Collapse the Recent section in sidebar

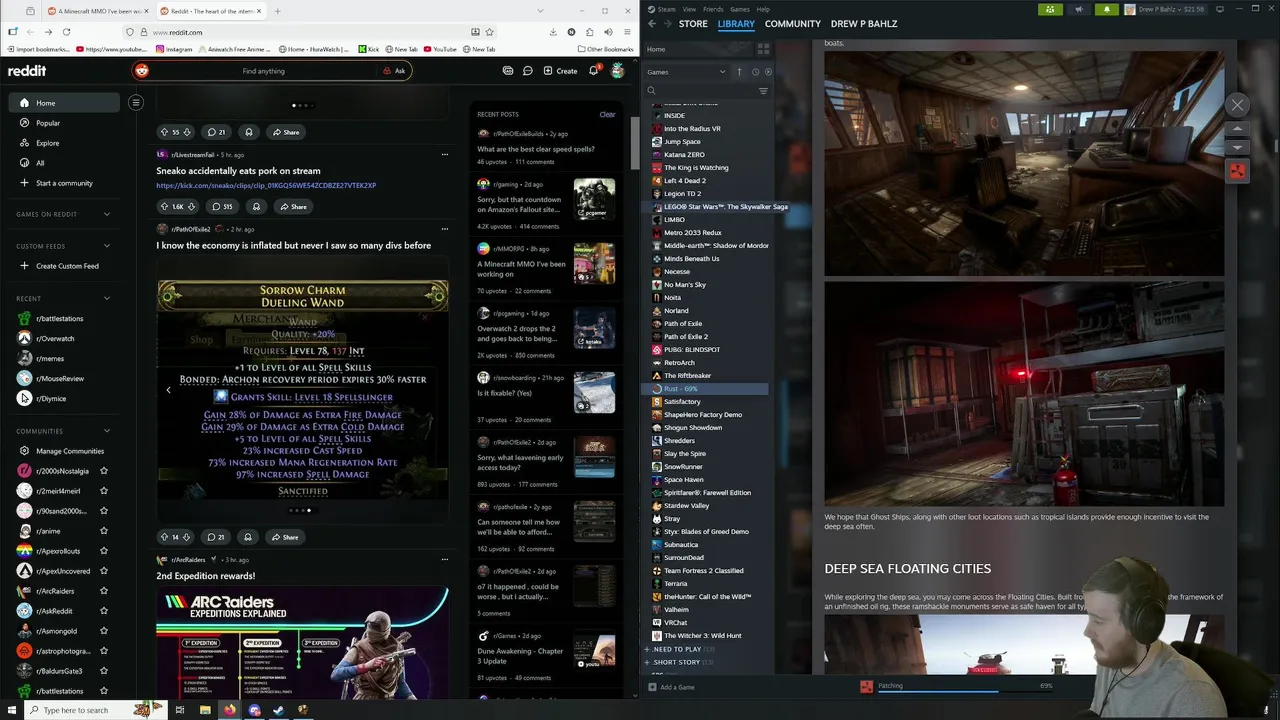coord(107,298)
